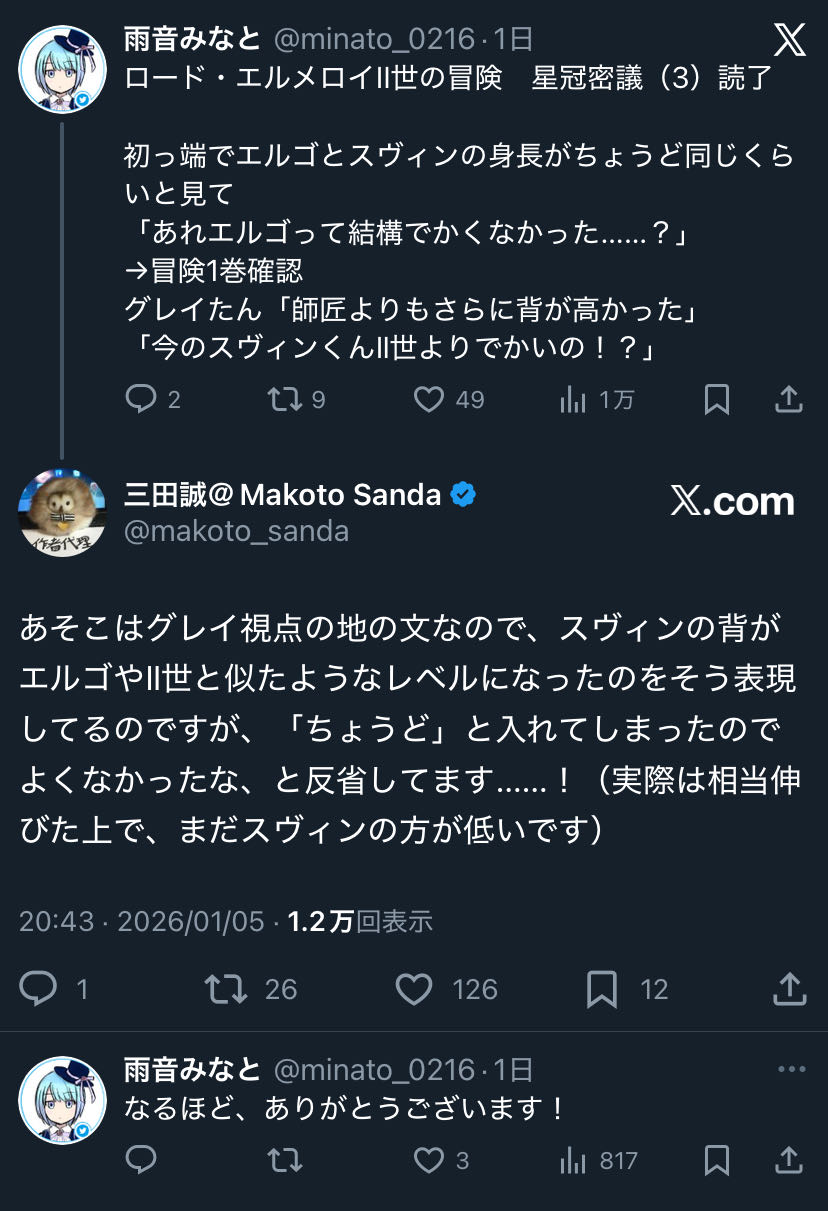Share 三田誠's main tweet
Screen dimensions: 828x1211
tap(789, 989)
